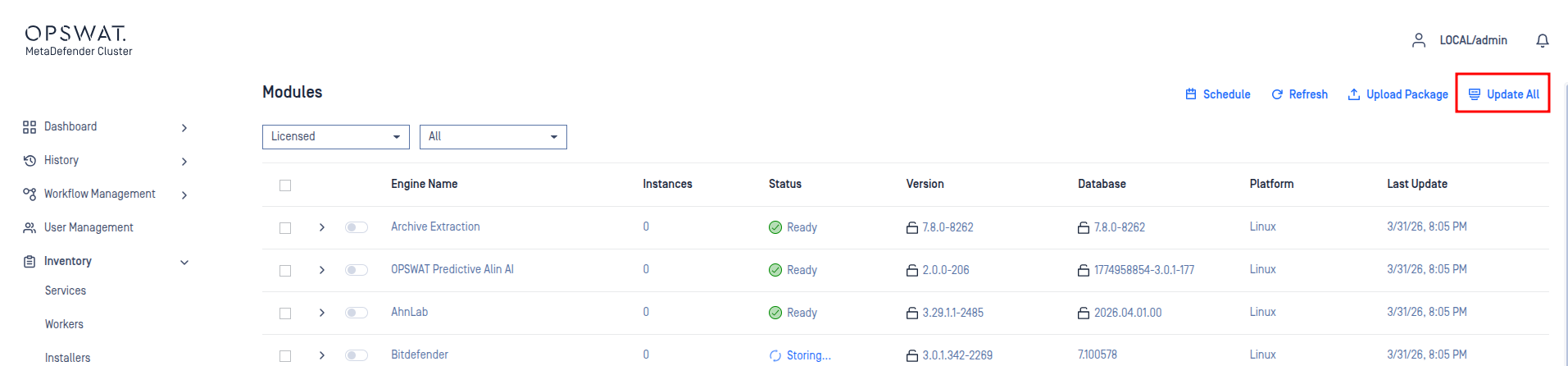
Task: Click the Dashboard grid icon in sidebar
Action: tap(30, 127)
